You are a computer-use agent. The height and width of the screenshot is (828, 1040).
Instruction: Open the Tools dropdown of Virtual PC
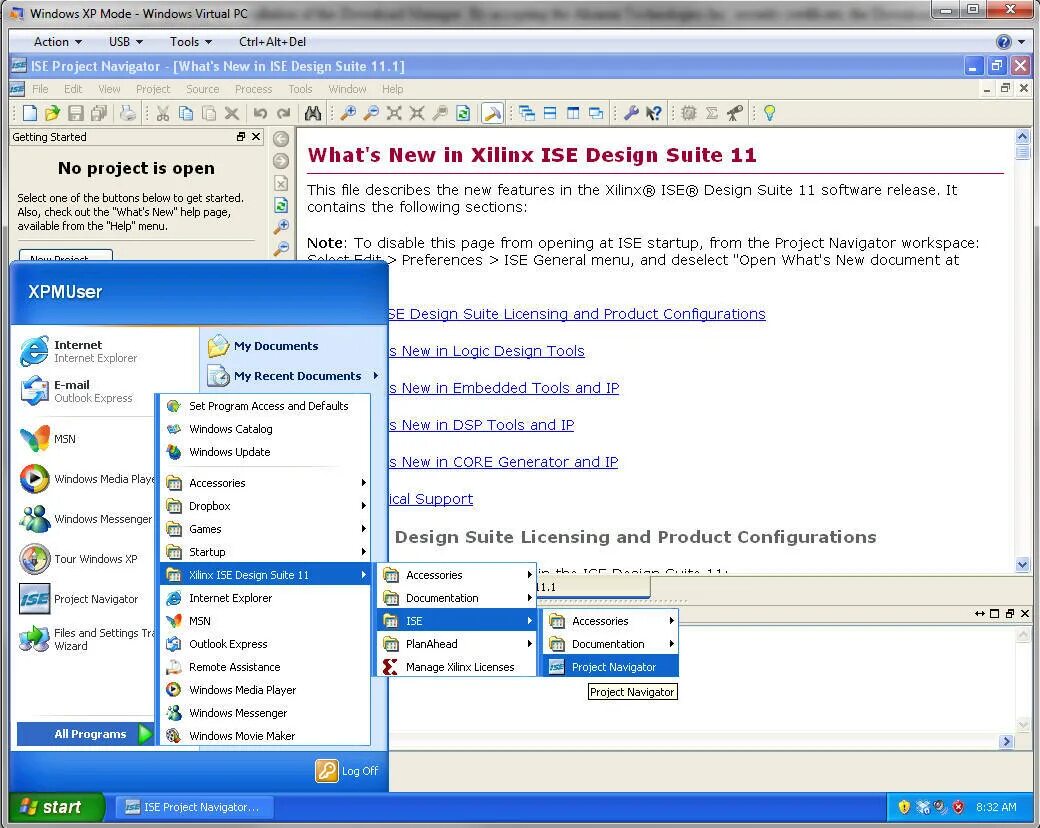click(191, 42)
